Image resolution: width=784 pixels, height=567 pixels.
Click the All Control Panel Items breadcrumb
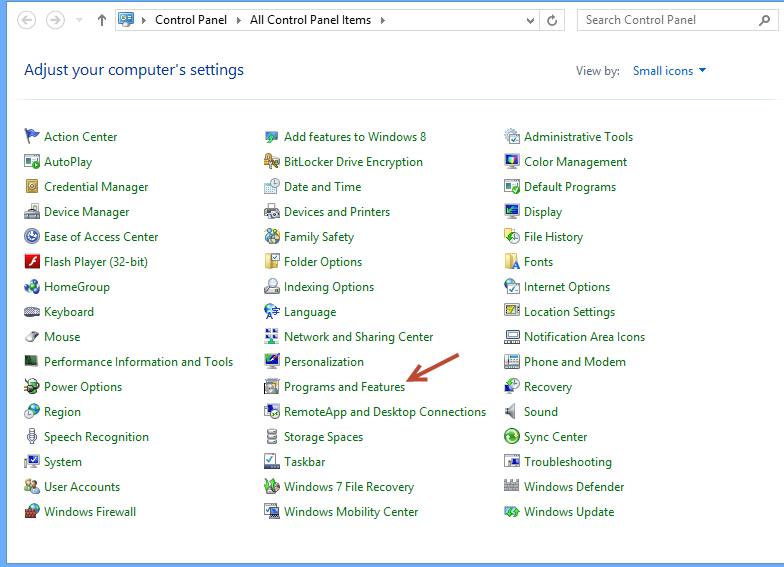(x=310, y=20)
